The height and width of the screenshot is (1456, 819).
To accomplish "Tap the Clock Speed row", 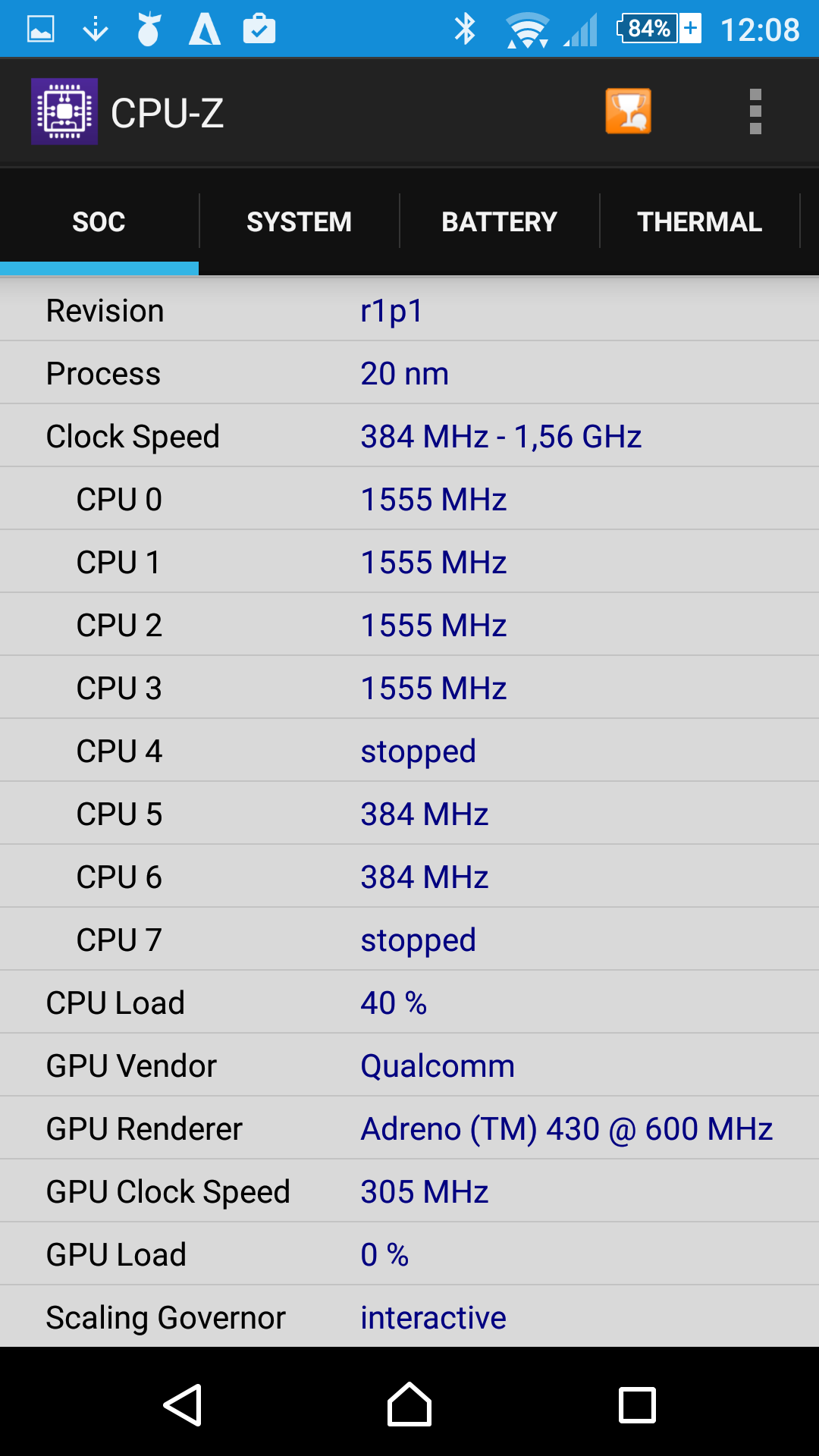I will pyautogui.click(x=409, y=436).
